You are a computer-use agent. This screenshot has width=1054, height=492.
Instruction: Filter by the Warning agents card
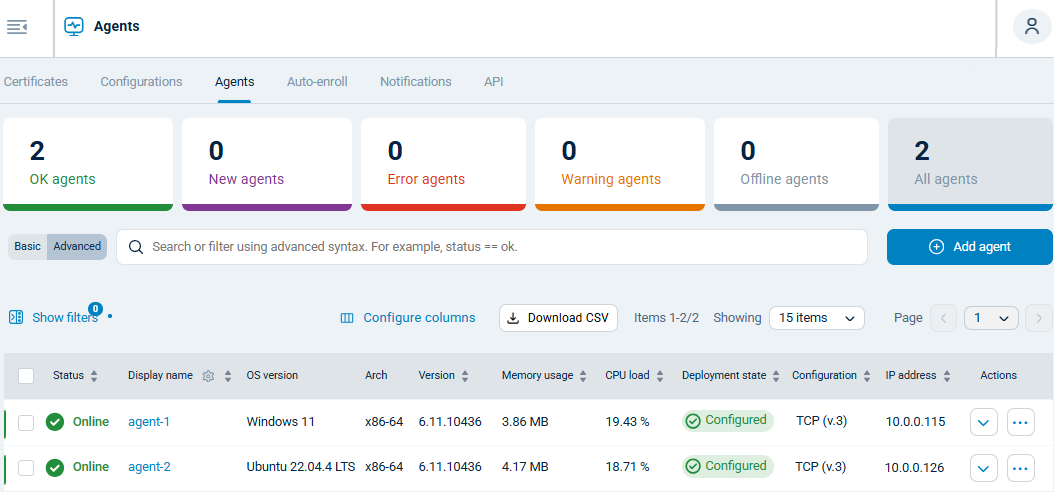pyautogui.click(x=620, y=165)
